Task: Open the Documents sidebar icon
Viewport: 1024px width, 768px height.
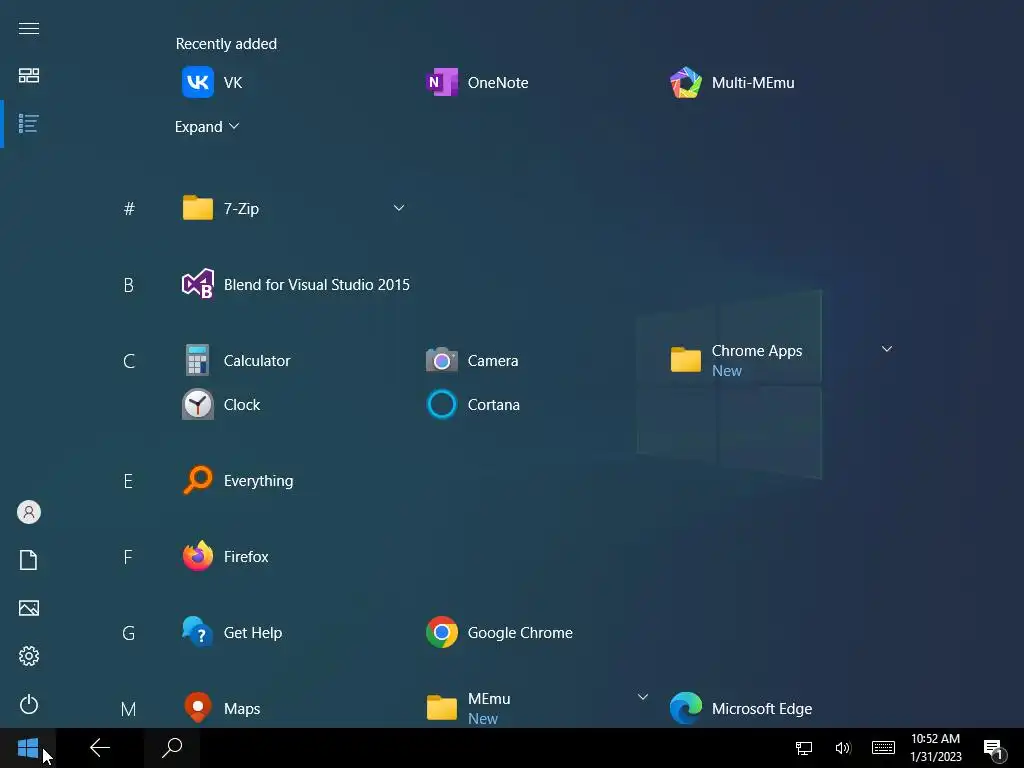Action: [29, 560]
